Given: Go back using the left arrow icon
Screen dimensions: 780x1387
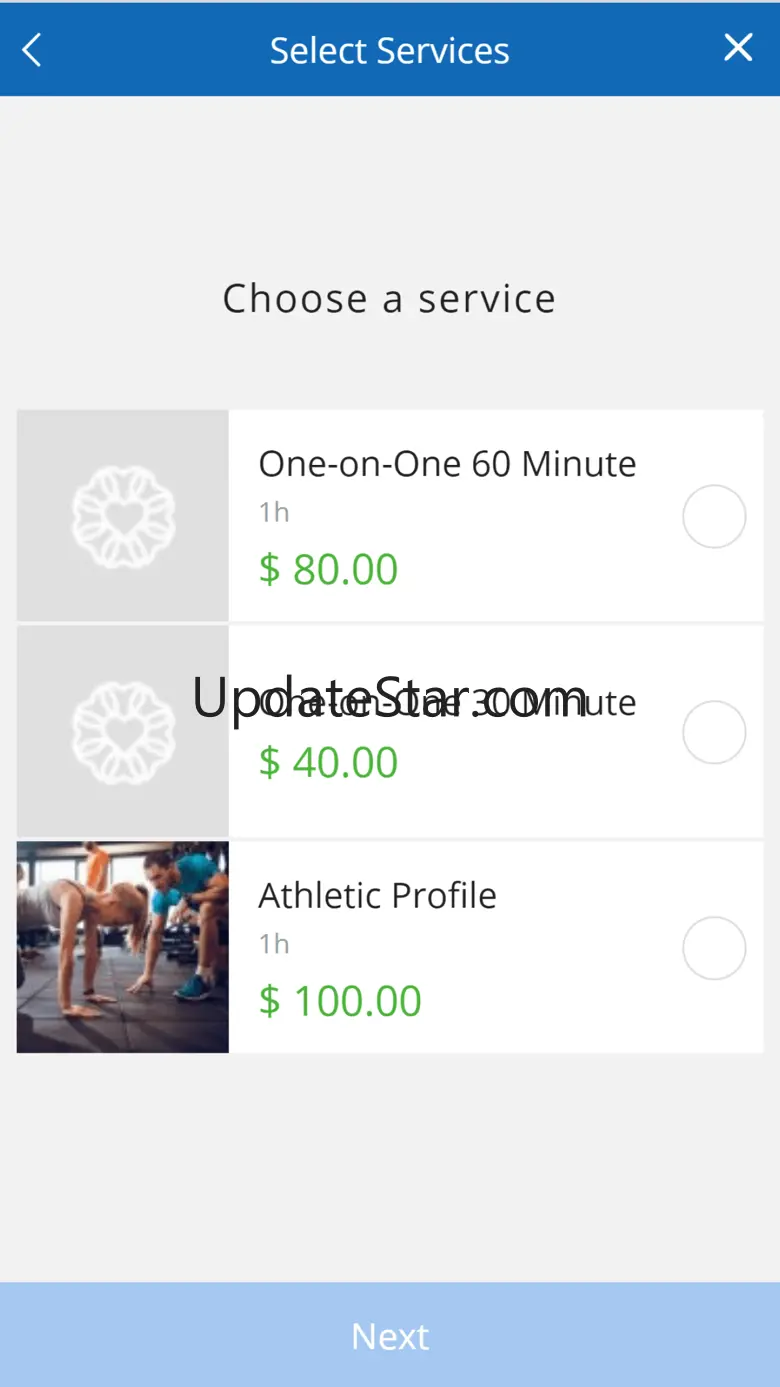Looking at the screenshot, I should tap(32, 49).
